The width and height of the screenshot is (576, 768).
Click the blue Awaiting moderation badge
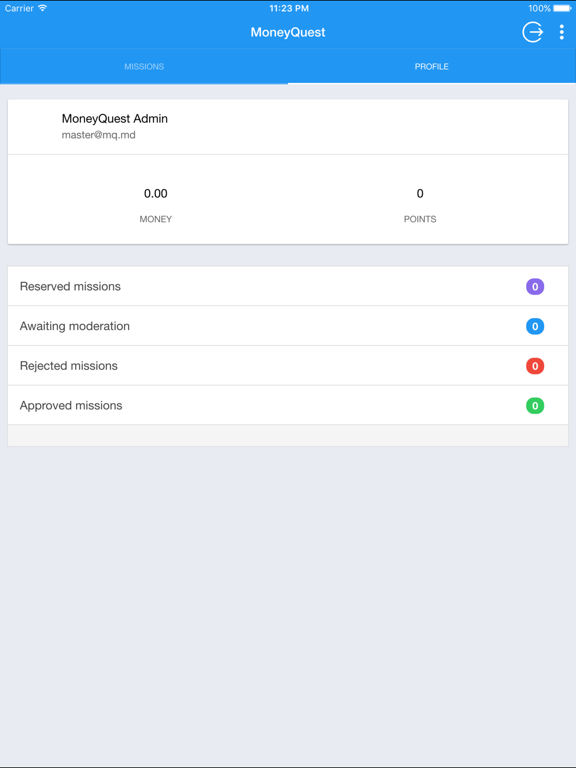(x=535, y=326)
